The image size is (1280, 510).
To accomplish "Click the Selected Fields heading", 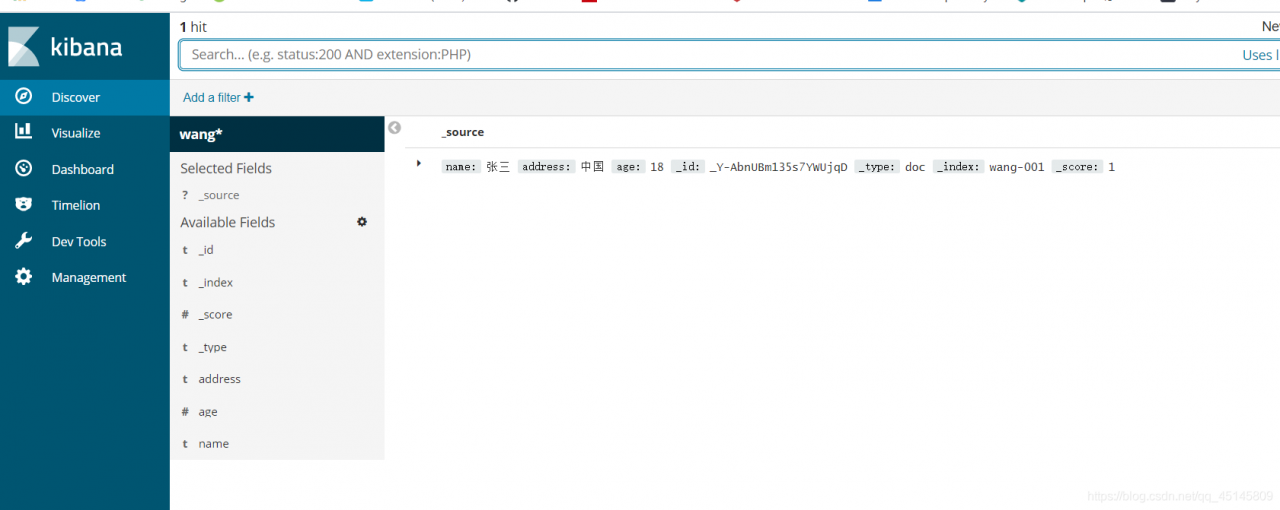I will pyautogui.click(x=226, y=168).
